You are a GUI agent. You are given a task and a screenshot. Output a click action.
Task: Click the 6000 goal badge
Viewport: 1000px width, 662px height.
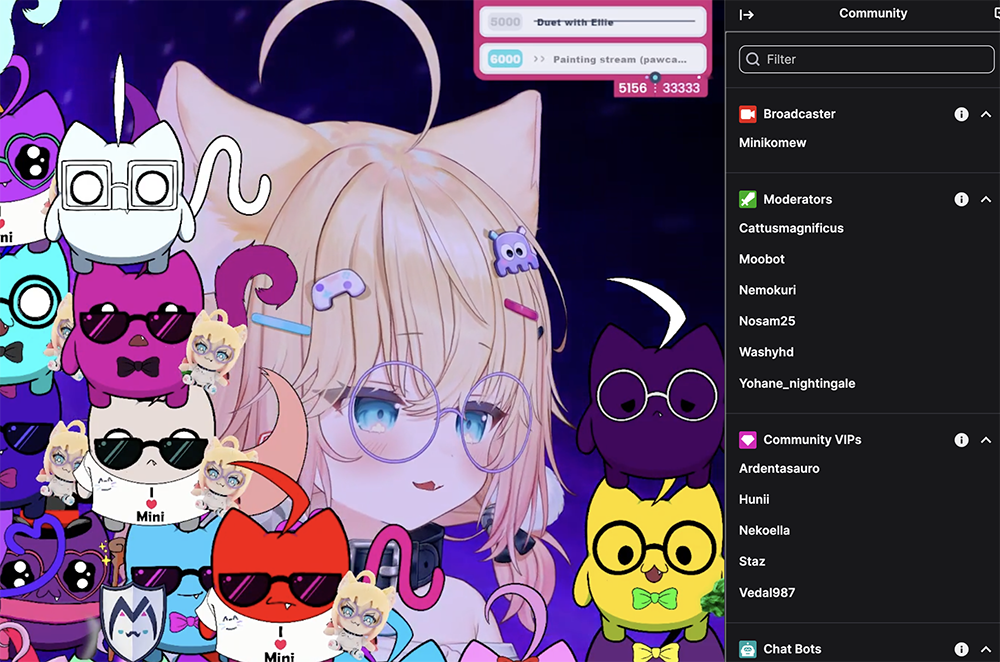pyautogui.click(x=505, y=59)
